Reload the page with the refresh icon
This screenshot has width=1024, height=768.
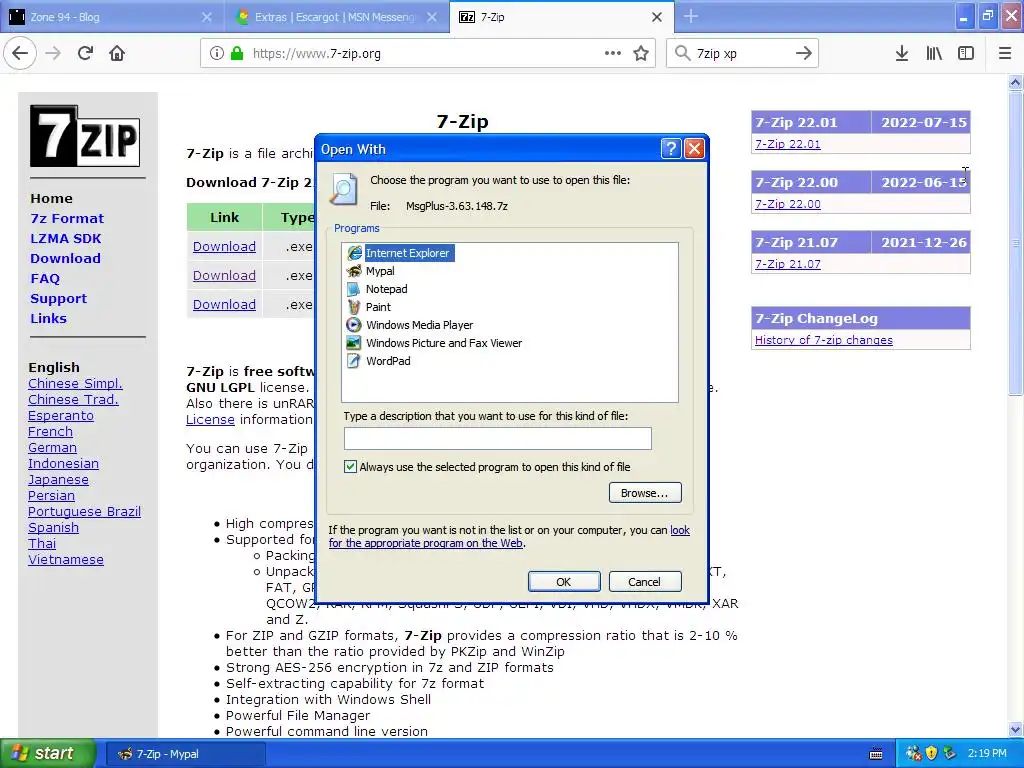click(x=85, y=54)
